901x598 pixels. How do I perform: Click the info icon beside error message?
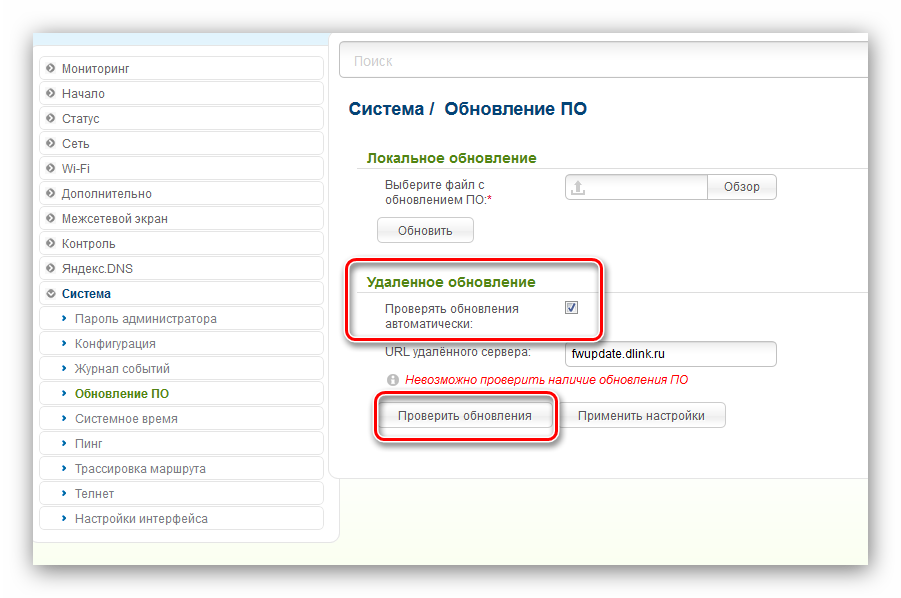coord(392,380)
